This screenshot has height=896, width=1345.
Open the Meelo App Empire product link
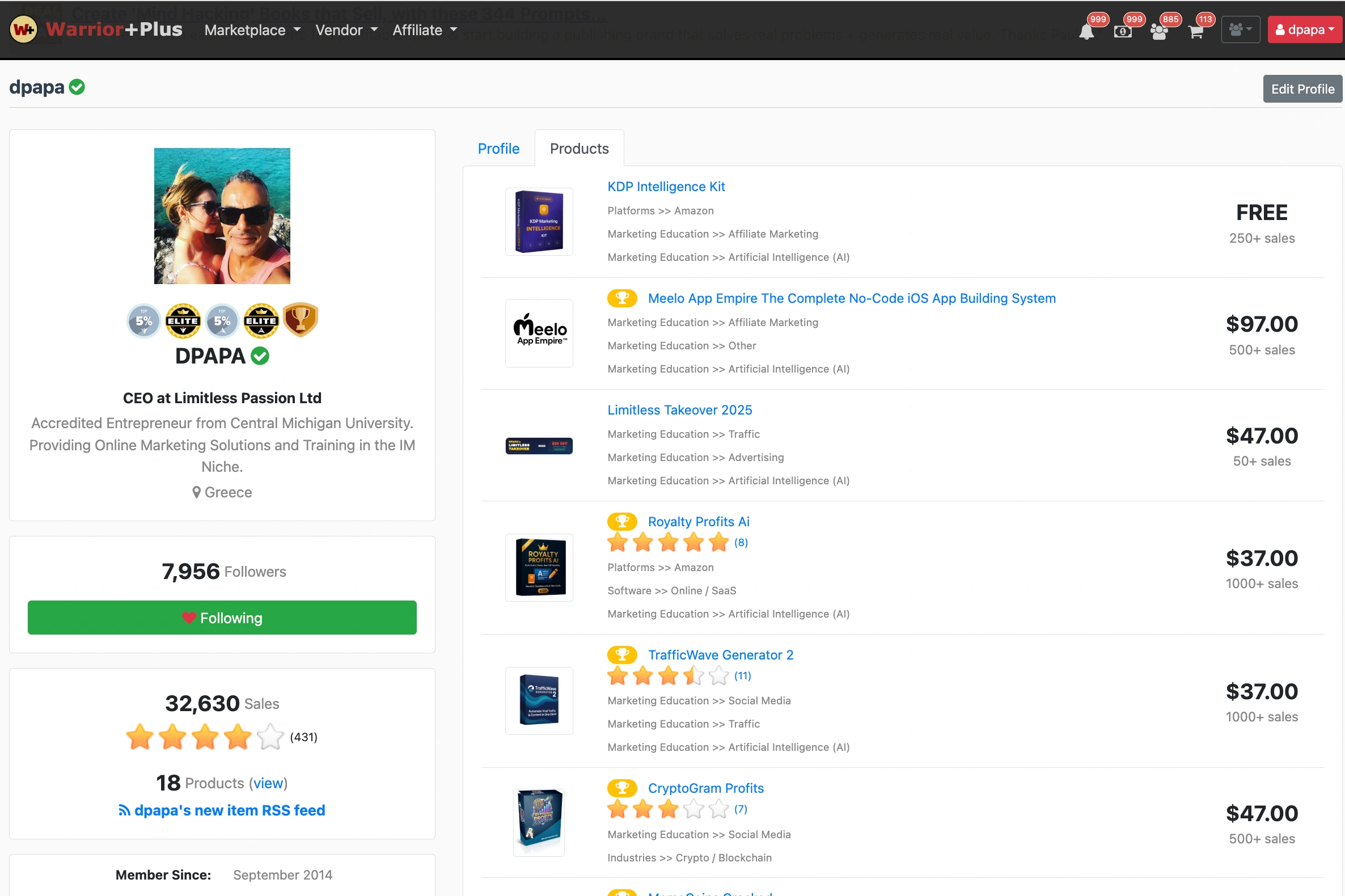852,298
